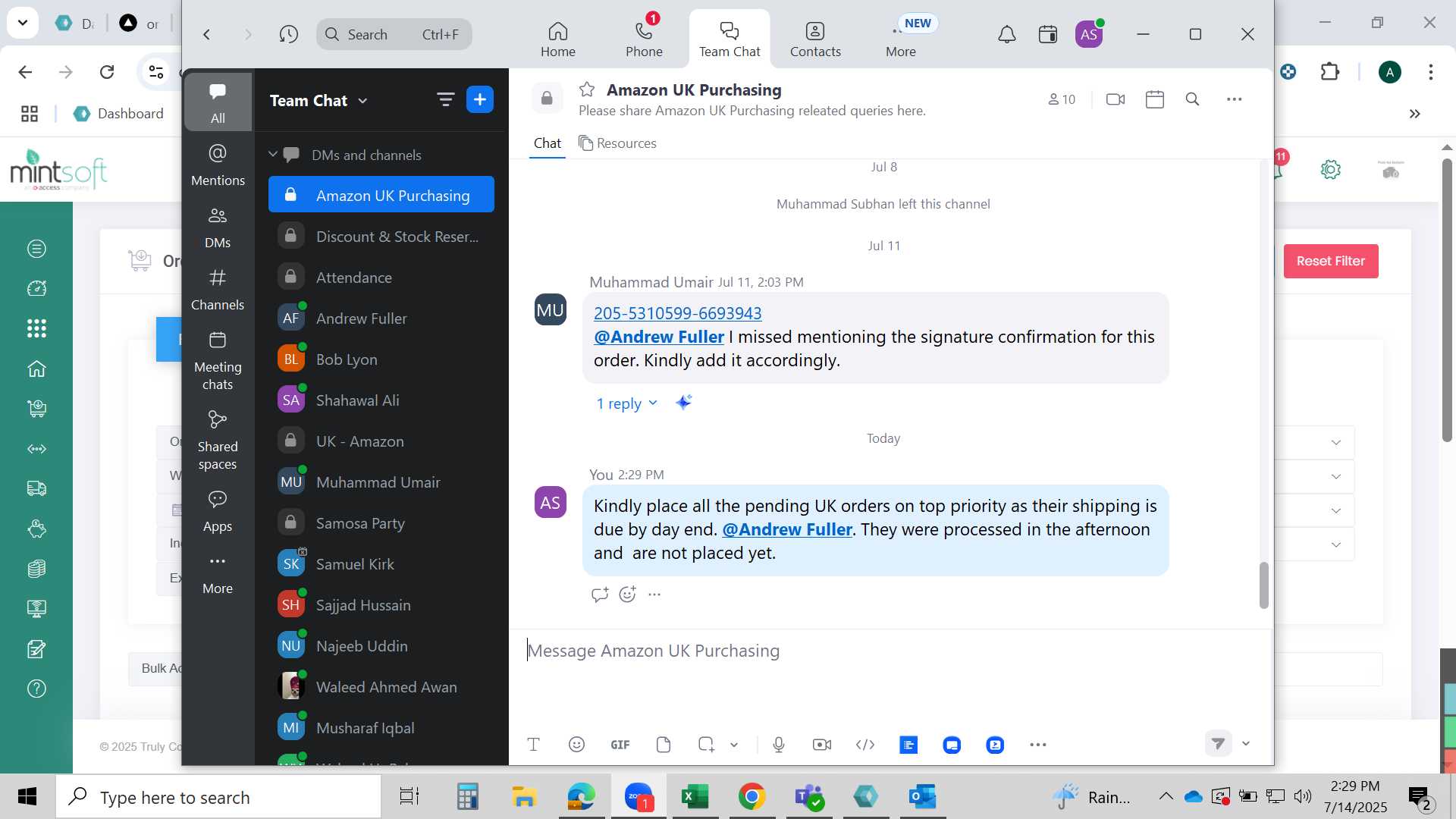Click the AI sparkle icon beside reply
The width and height of the screenshot is (1456, 819).
[x=683, y=403]
